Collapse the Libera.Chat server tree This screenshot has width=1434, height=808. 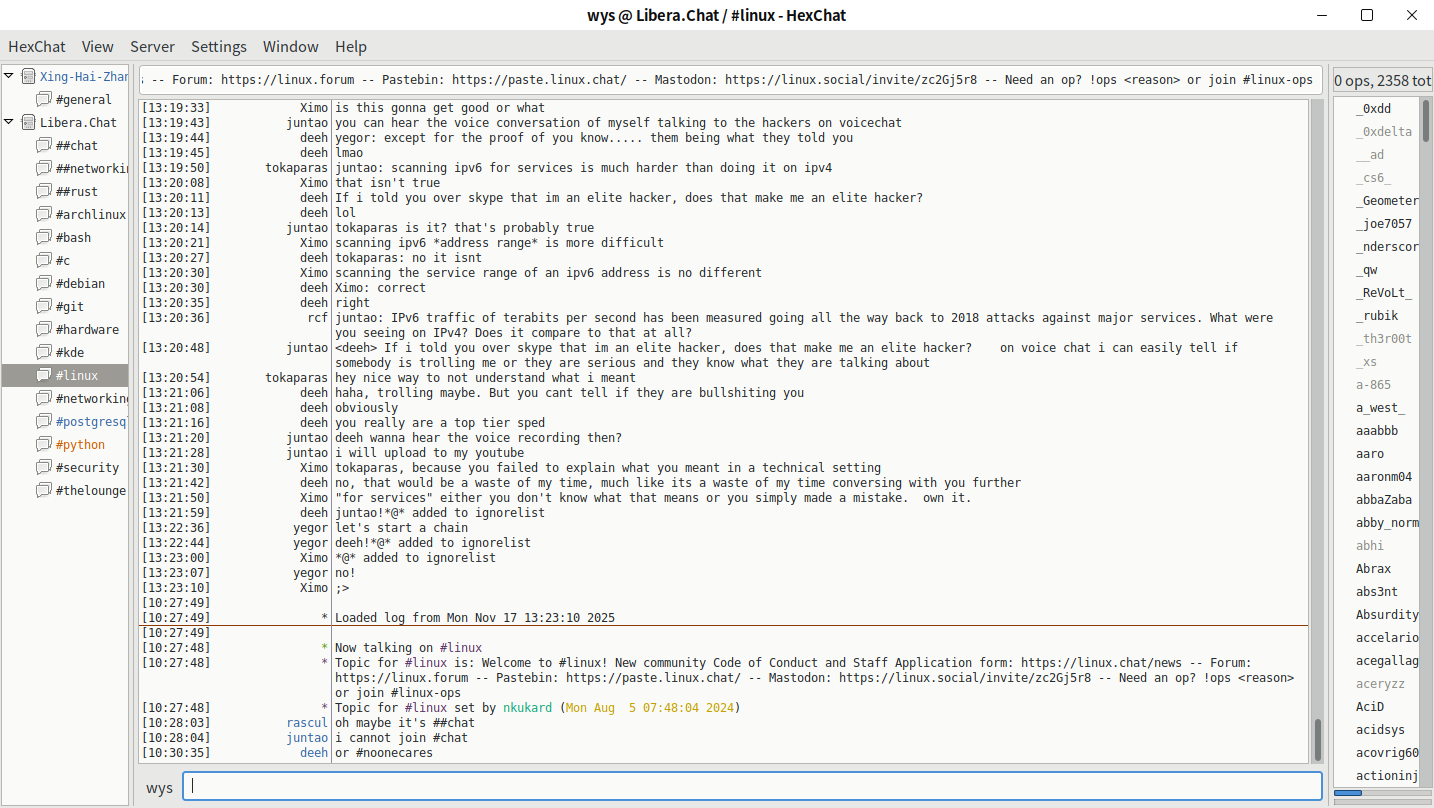point(9,122)
